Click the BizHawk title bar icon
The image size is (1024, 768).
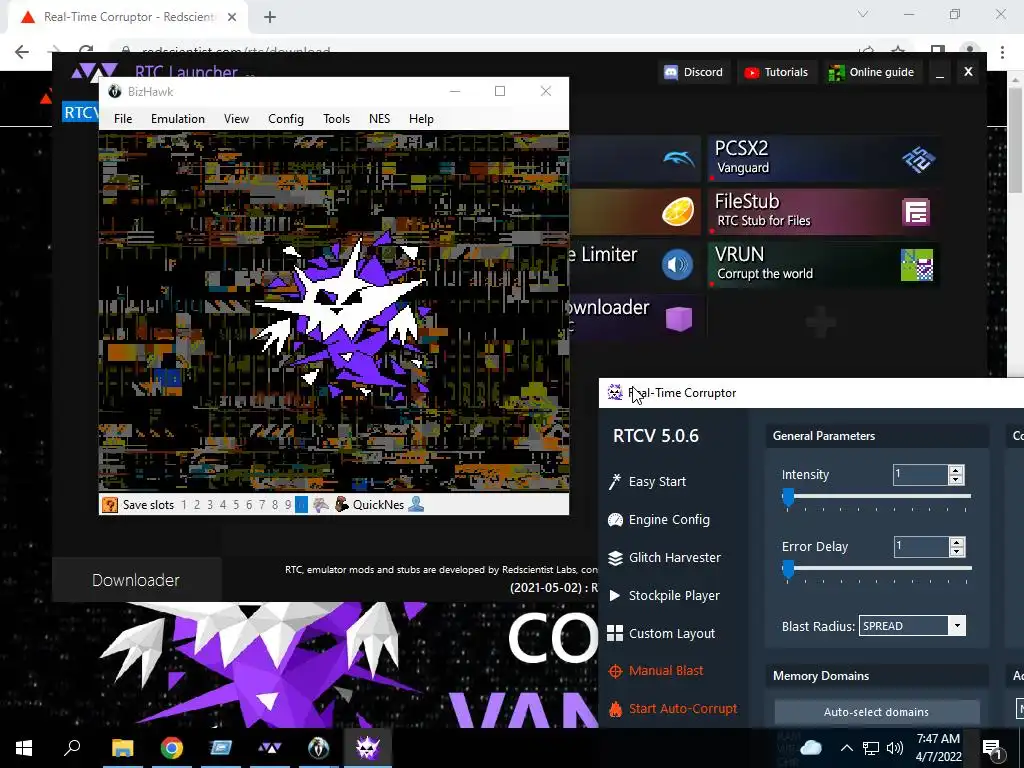coord(115,91)
